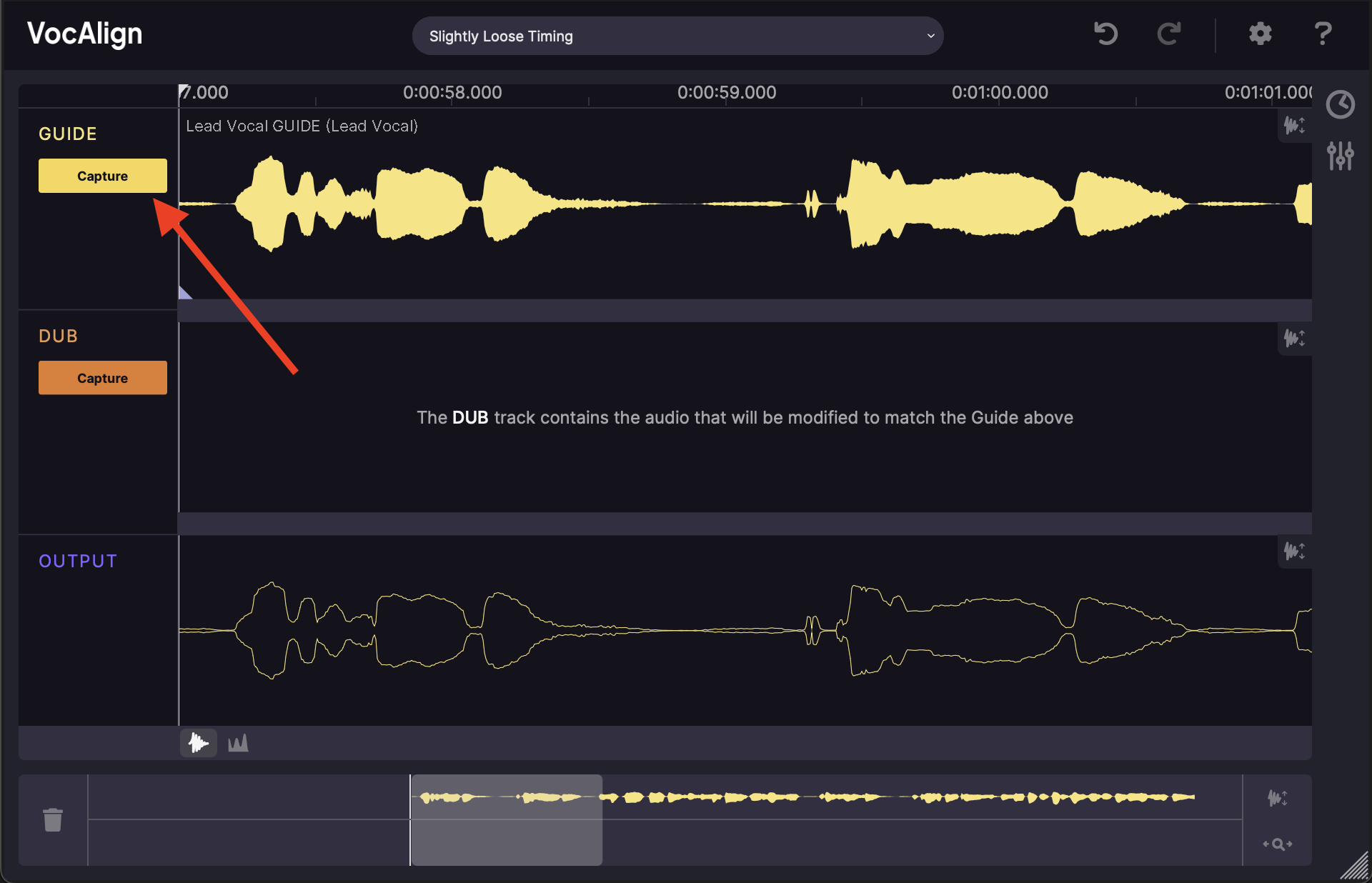Click the waveform height icon on the Output track
Viewport: 1372px width, 883px height.
1295,552
